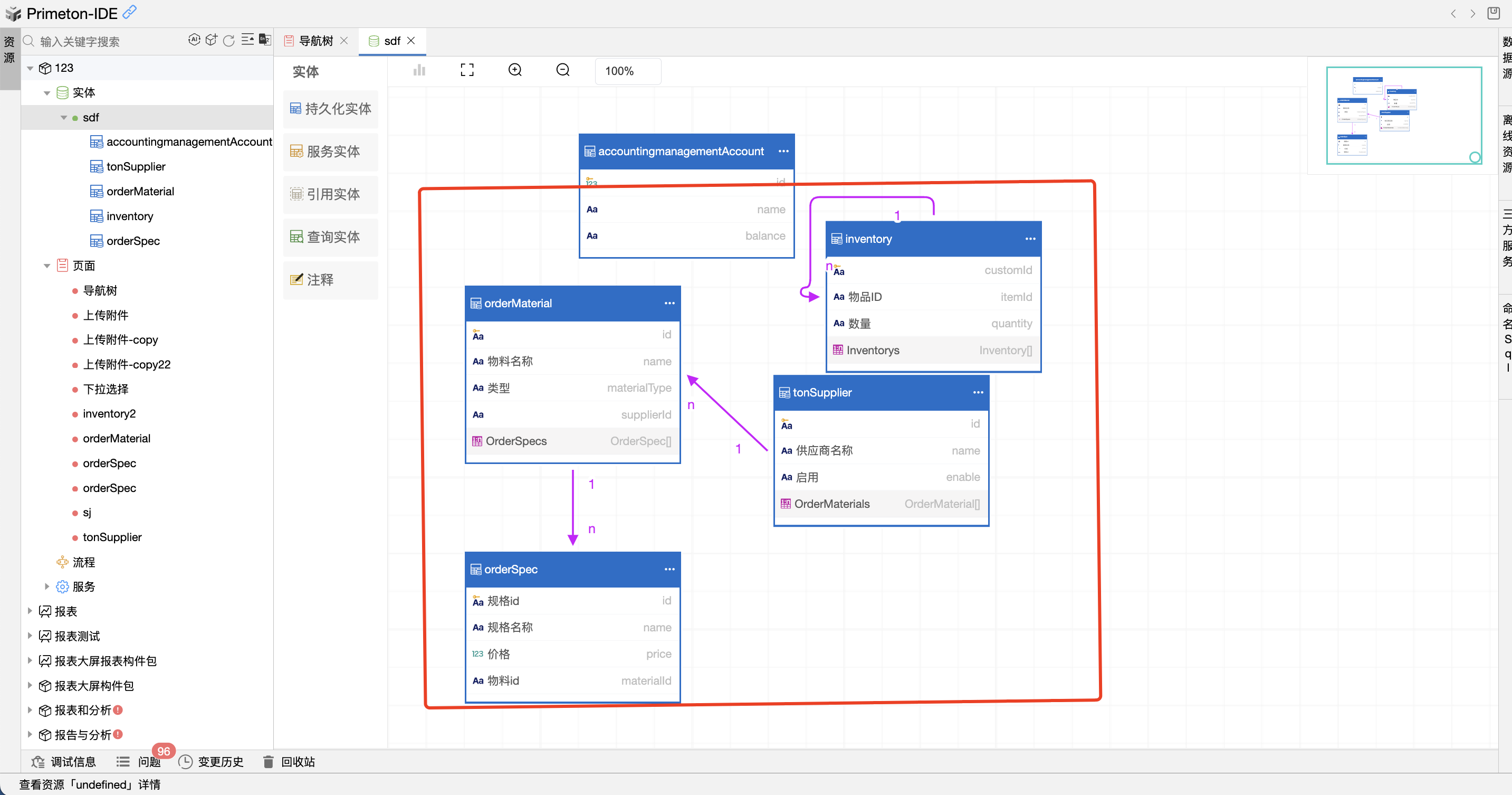
Task: Switch to the 导航树 tab
Action: 316,41
